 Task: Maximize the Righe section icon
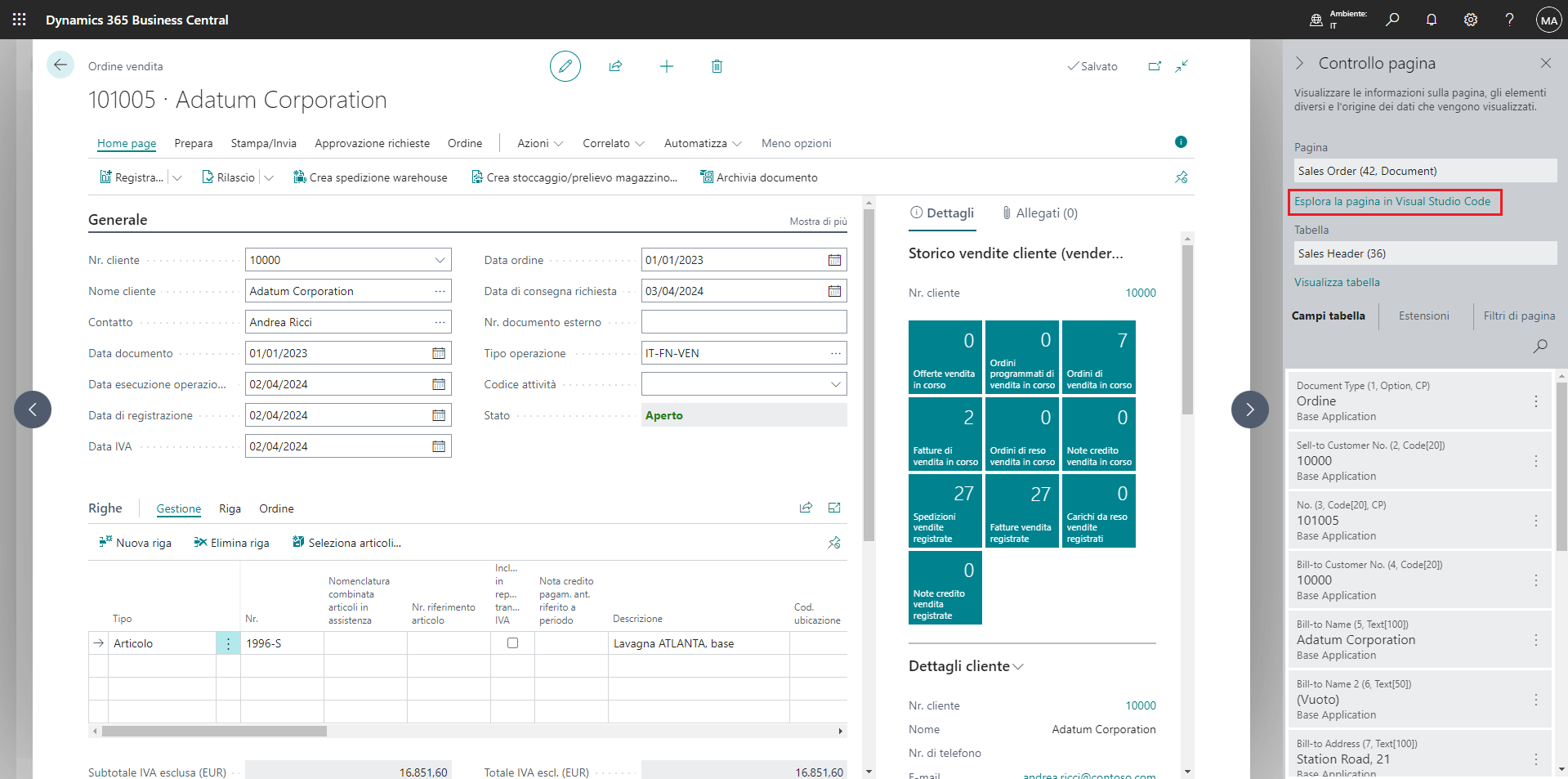[x=834, y=508]
